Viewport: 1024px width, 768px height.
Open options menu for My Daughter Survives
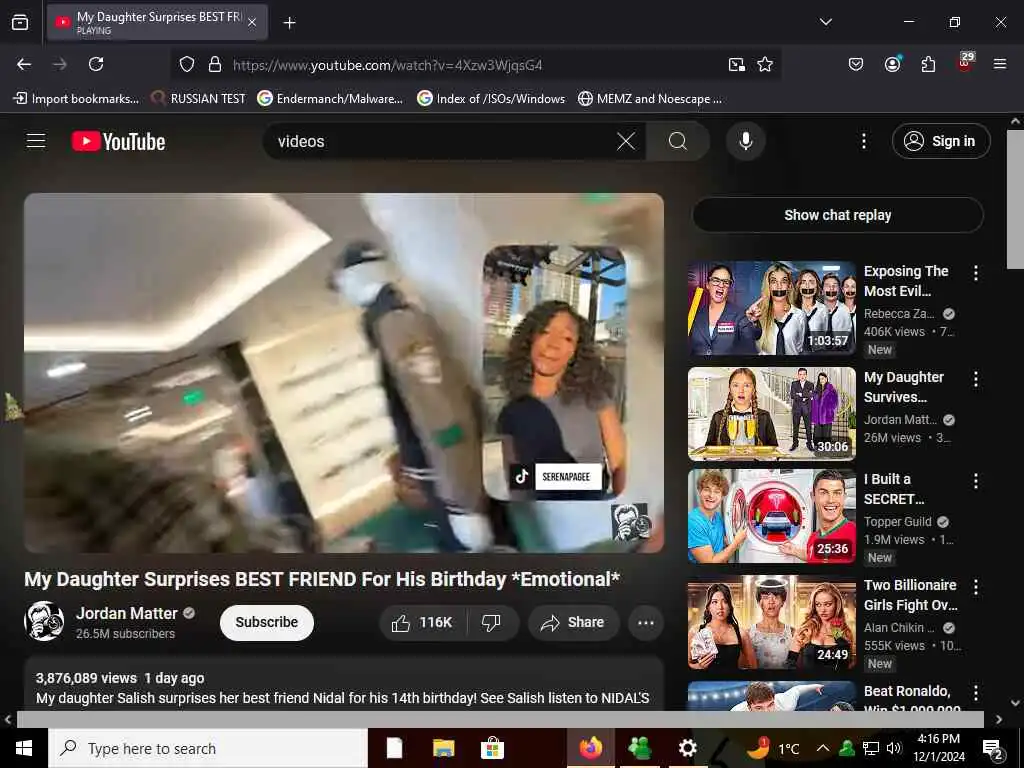[976, 379]
